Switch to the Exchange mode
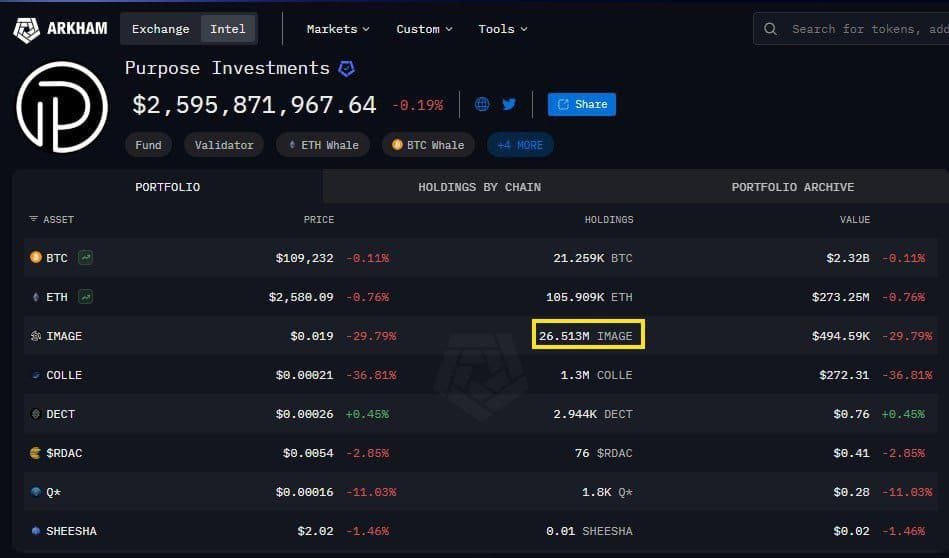 click(x=160, y=29)
